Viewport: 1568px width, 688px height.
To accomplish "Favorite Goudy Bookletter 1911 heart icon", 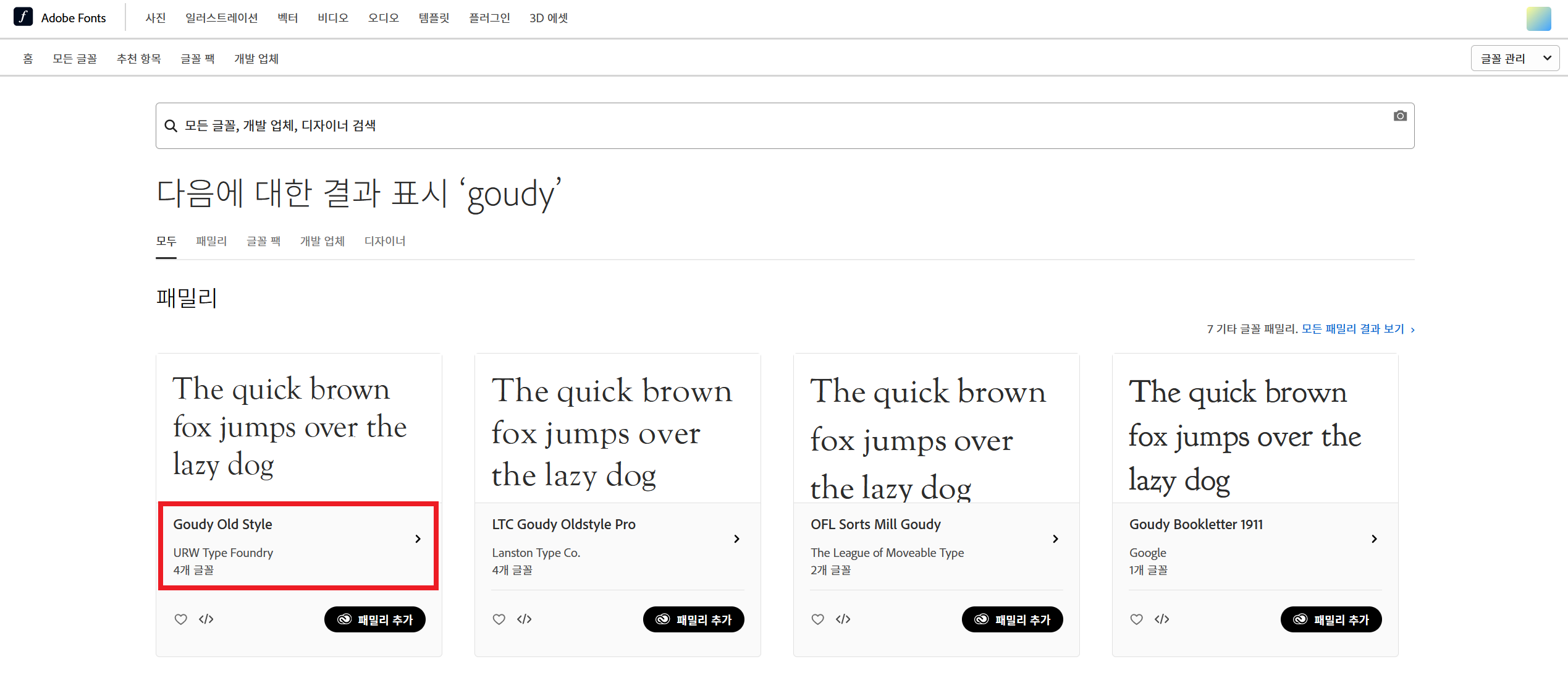I will click(x=1137, y=619).
